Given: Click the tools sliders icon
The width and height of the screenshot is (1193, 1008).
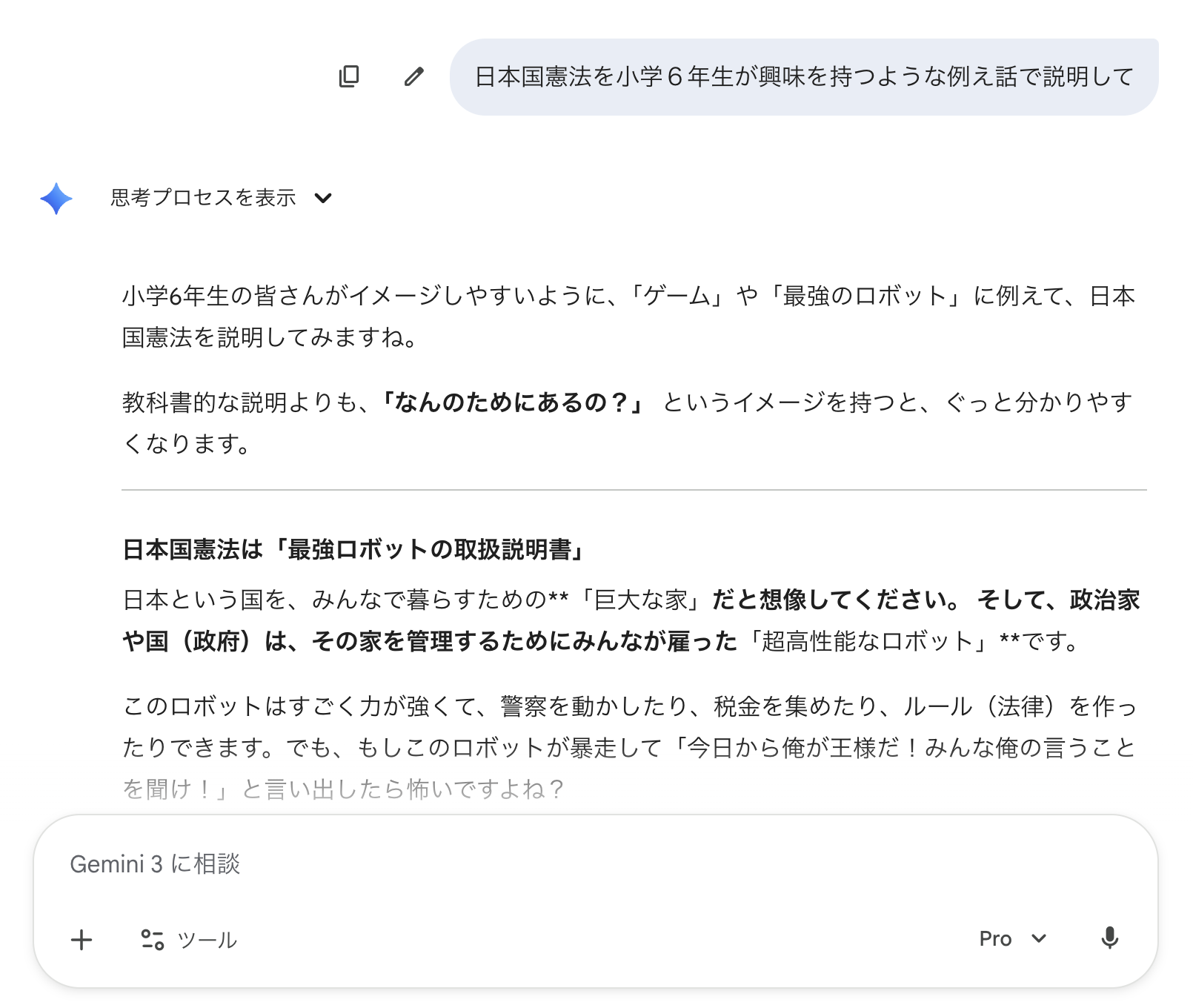Looking at the screenshot, I should click(153, 940).
